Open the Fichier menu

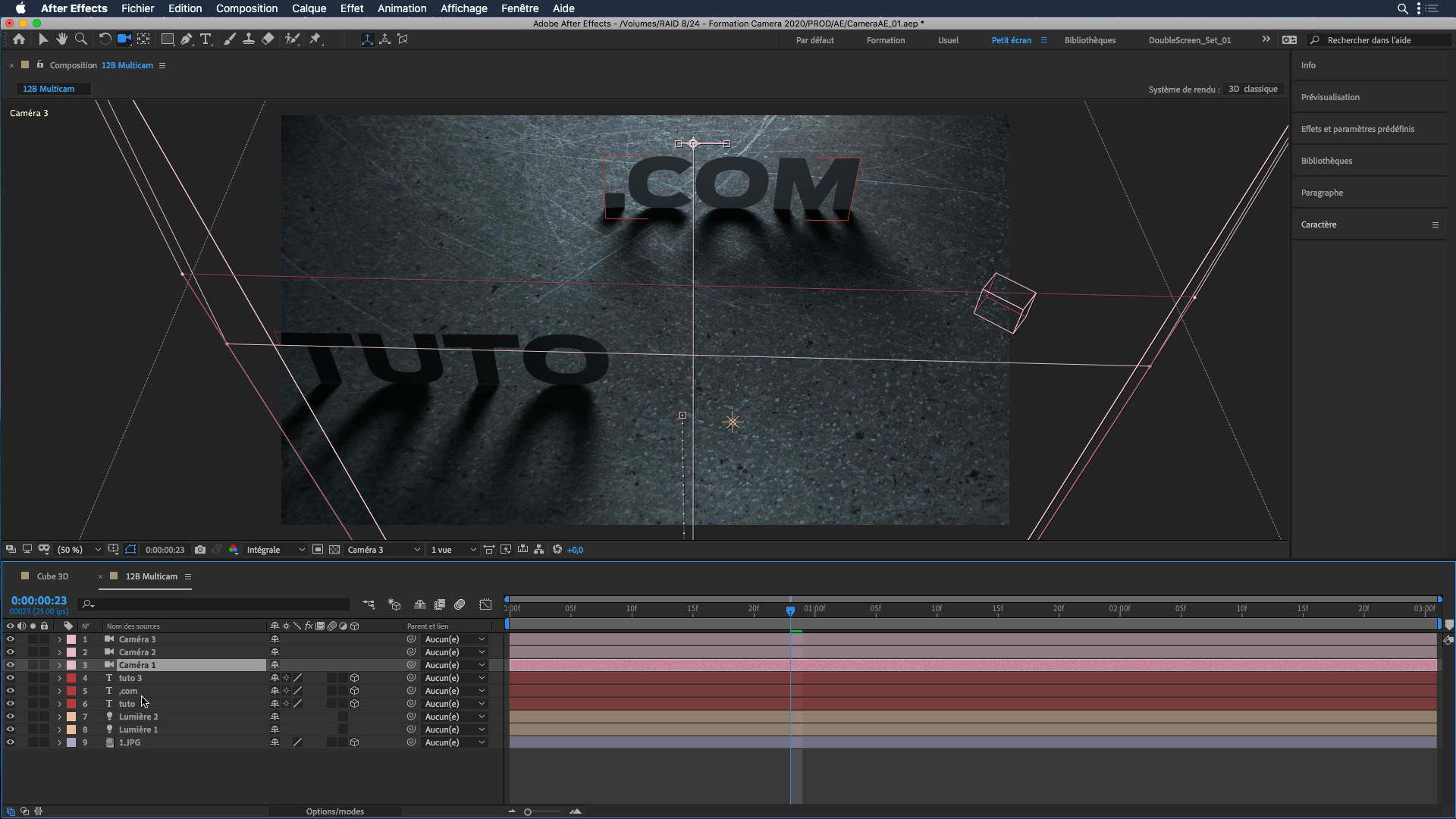click(x=137, y=8)
